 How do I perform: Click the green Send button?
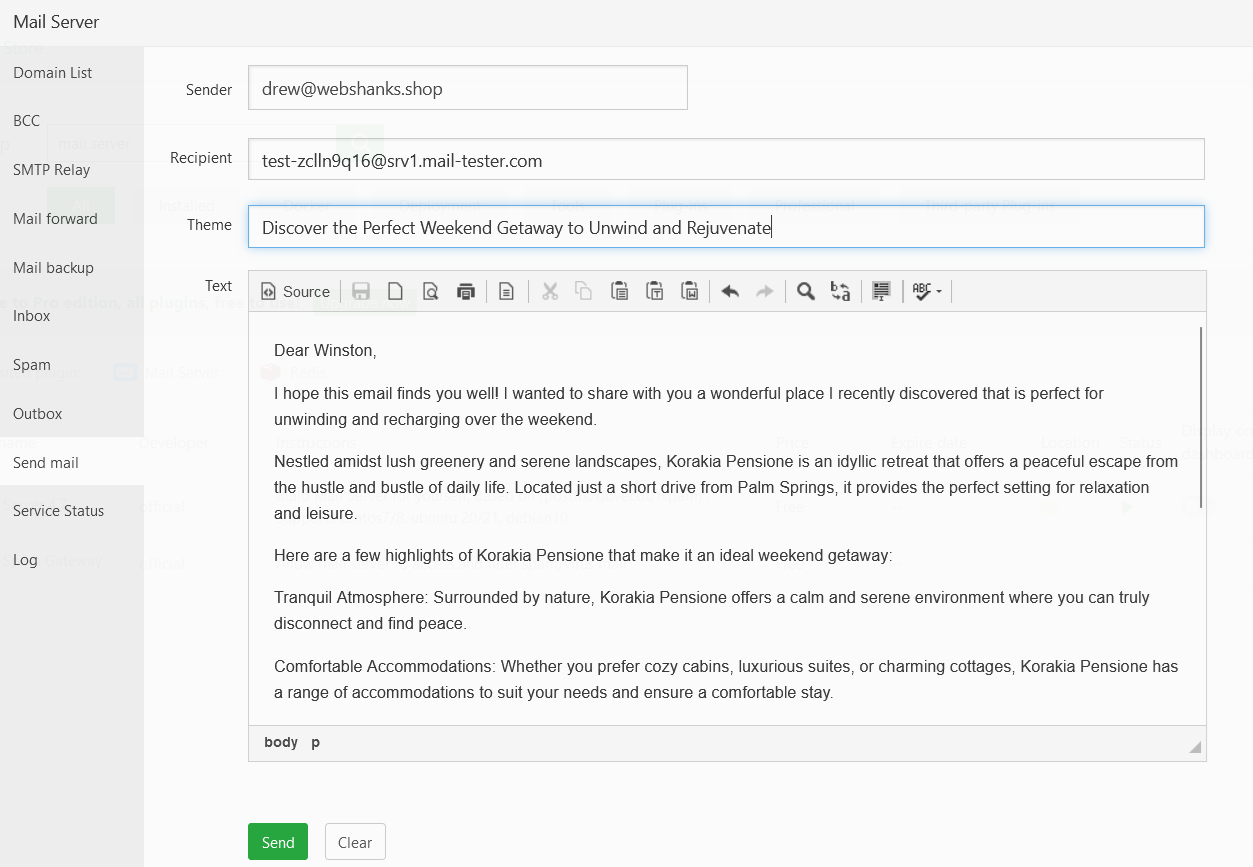(x=278, y=842)
